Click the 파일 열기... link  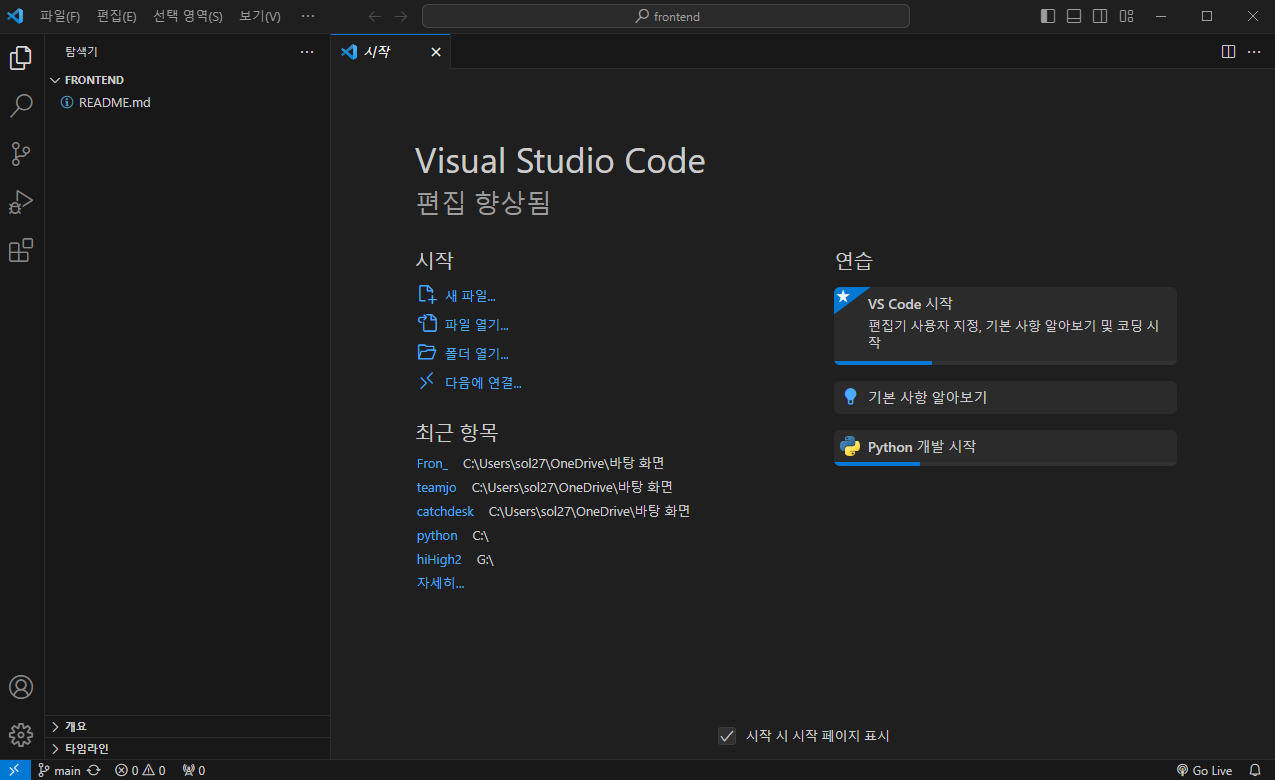[x=463, y=324]
